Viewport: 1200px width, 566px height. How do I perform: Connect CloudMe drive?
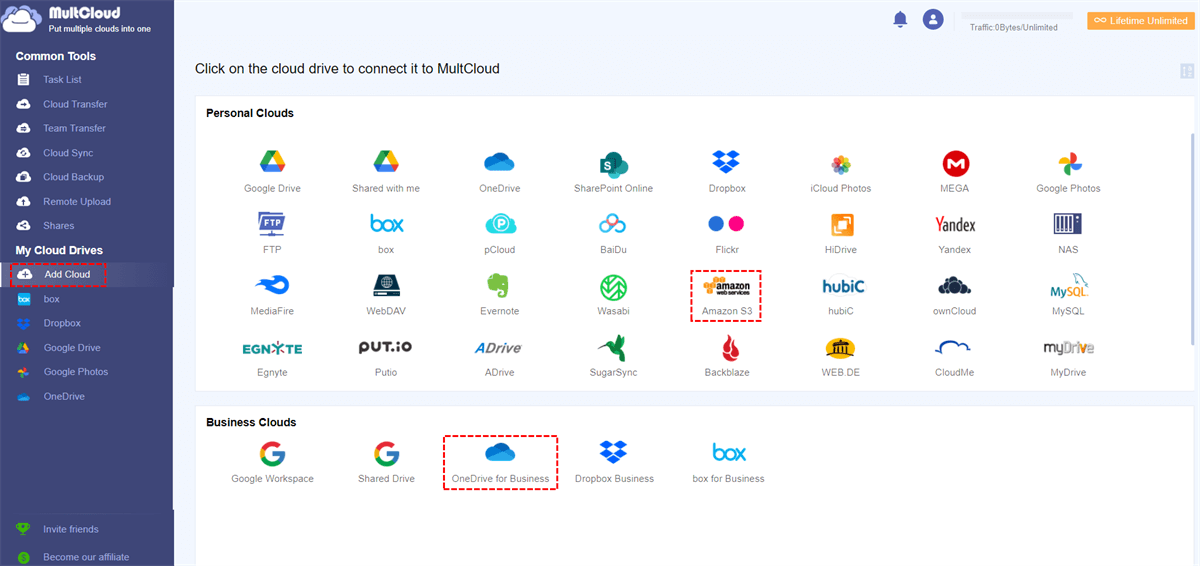[955, 355]
